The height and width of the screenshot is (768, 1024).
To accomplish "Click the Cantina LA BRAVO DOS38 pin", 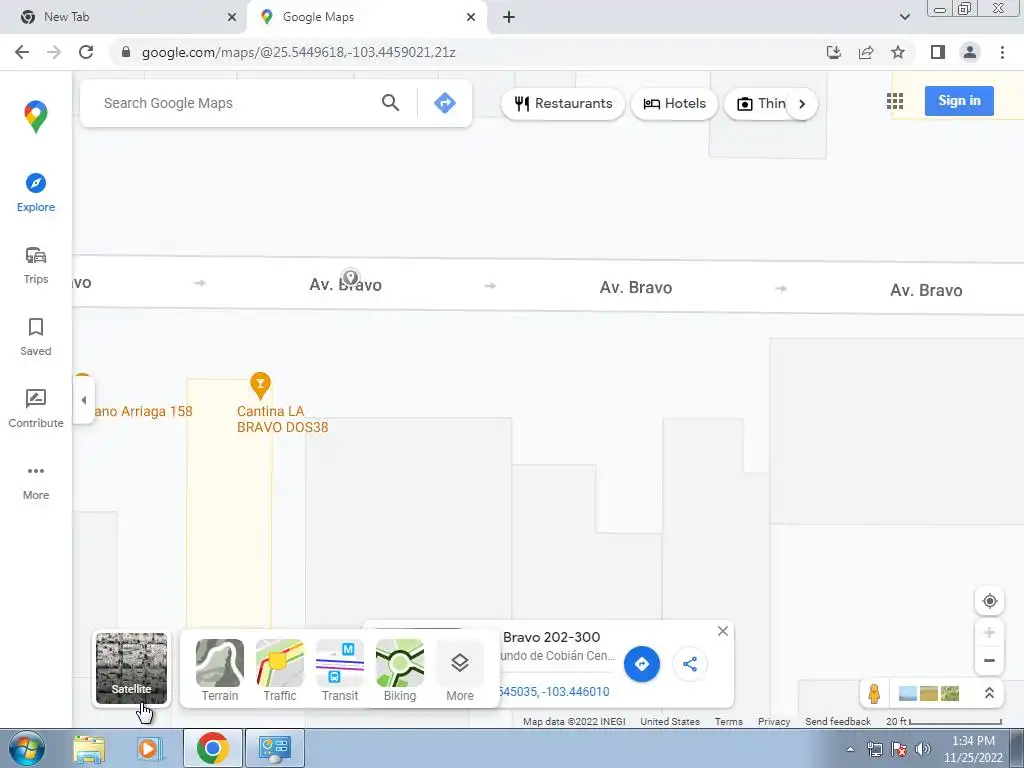I will pos(260,385).
